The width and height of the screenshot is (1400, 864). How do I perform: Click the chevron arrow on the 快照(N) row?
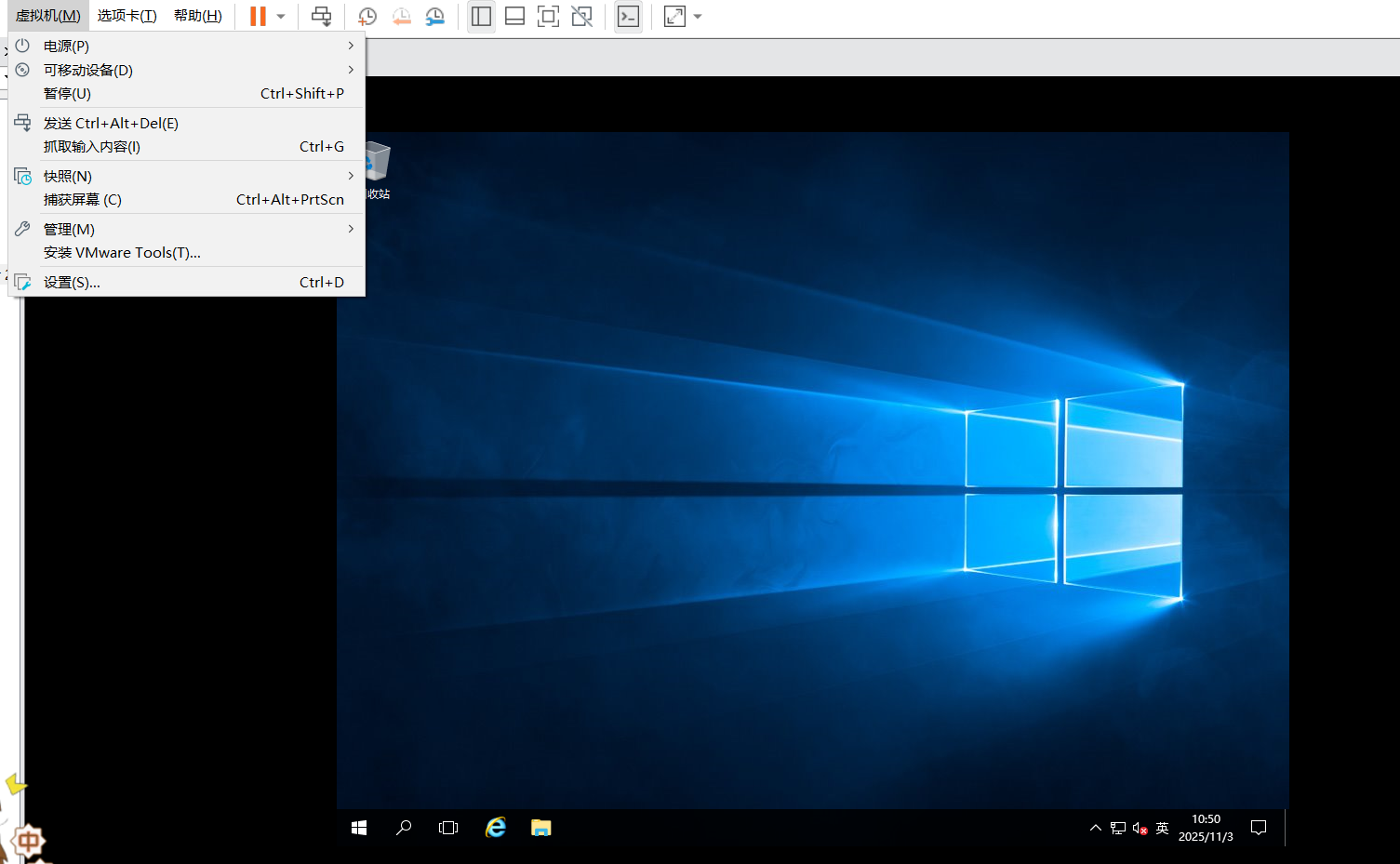[351, 176]
